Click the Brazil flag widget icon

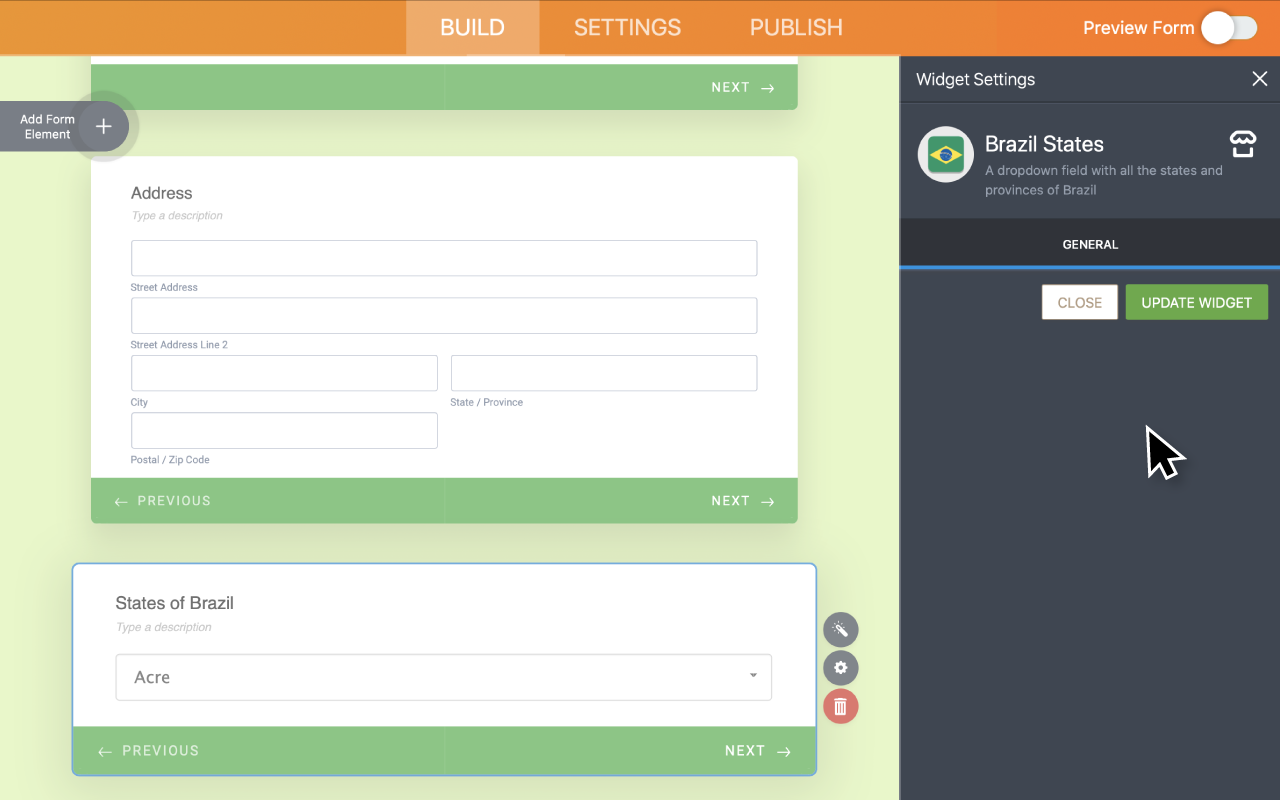pos(945,155)
